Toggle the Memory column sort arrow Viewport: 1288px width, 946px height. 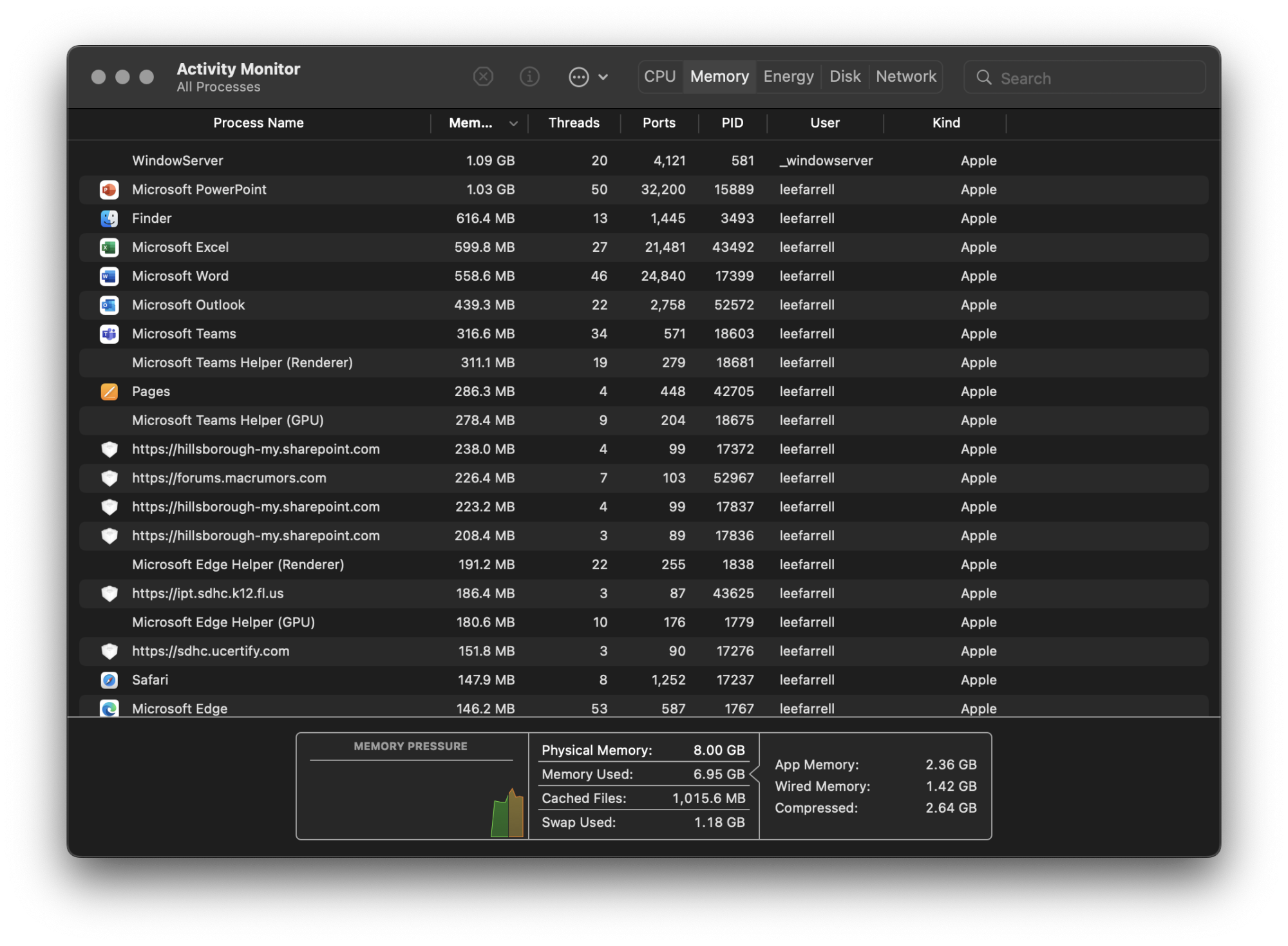coord(513,124)
